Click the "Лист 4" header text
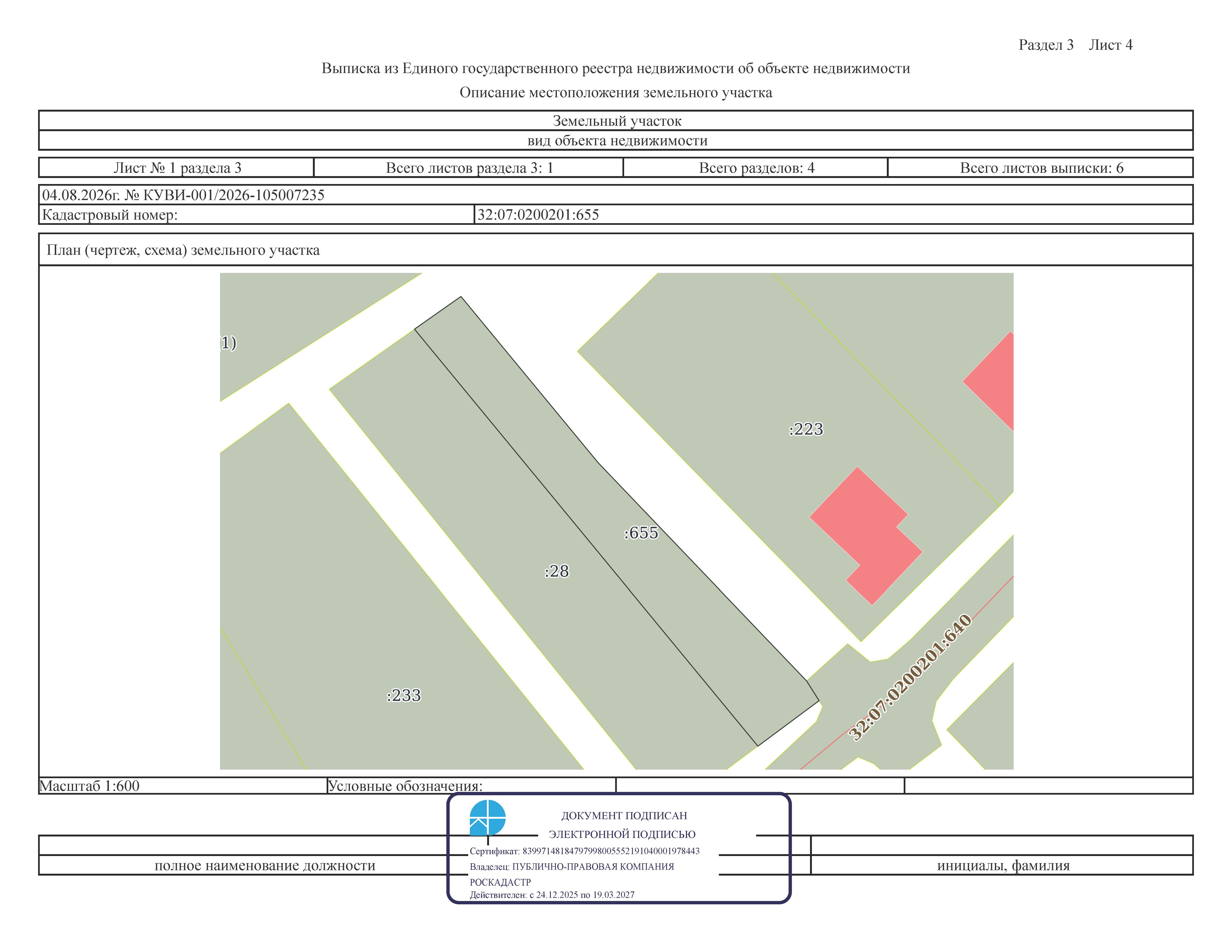1232x952 pixels. (1110, 45)
